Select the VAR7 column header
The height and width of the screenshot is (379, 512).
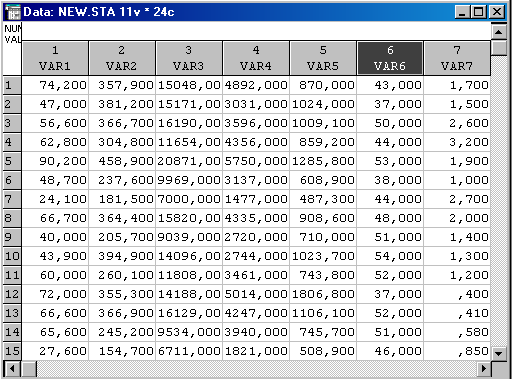[457, 58]
